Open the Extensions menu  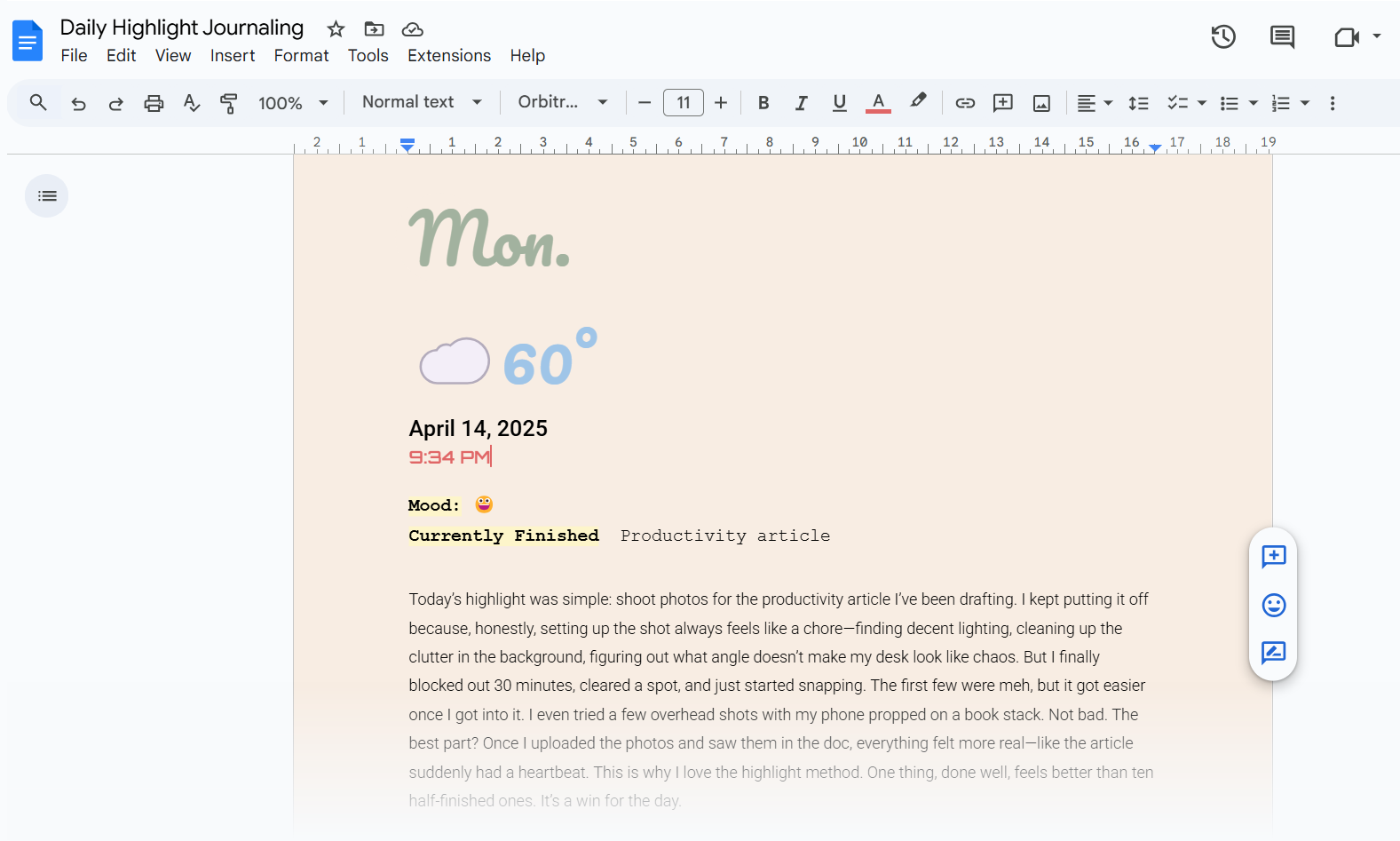(448, 56)
